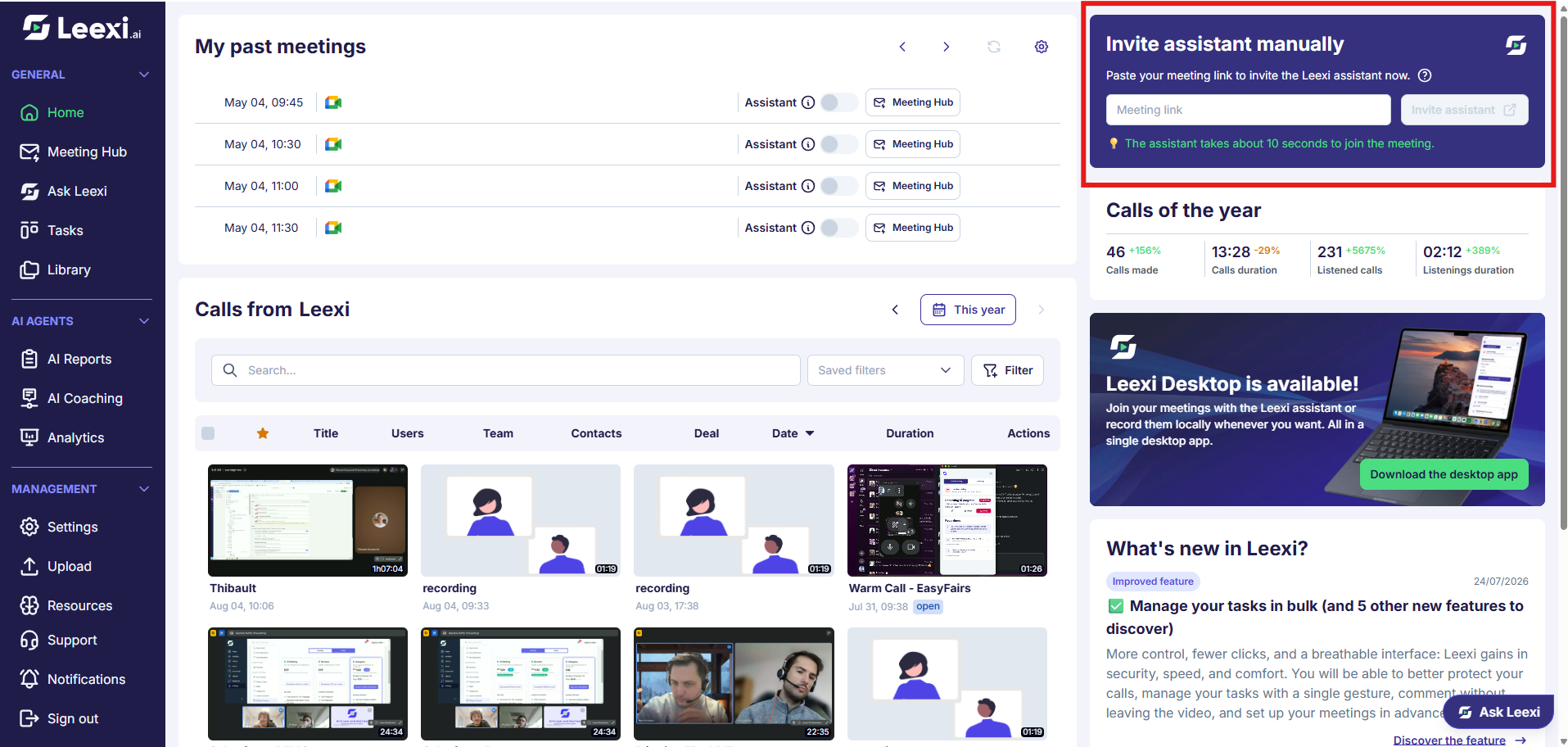The image size is (1568, 747).
Task: Click the Google Meet icon for May 04, 10:30
Action: (x=333, y=144)
